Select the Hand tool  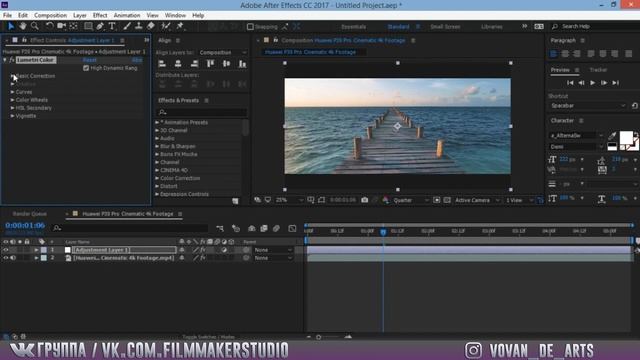tap(23, 26)
